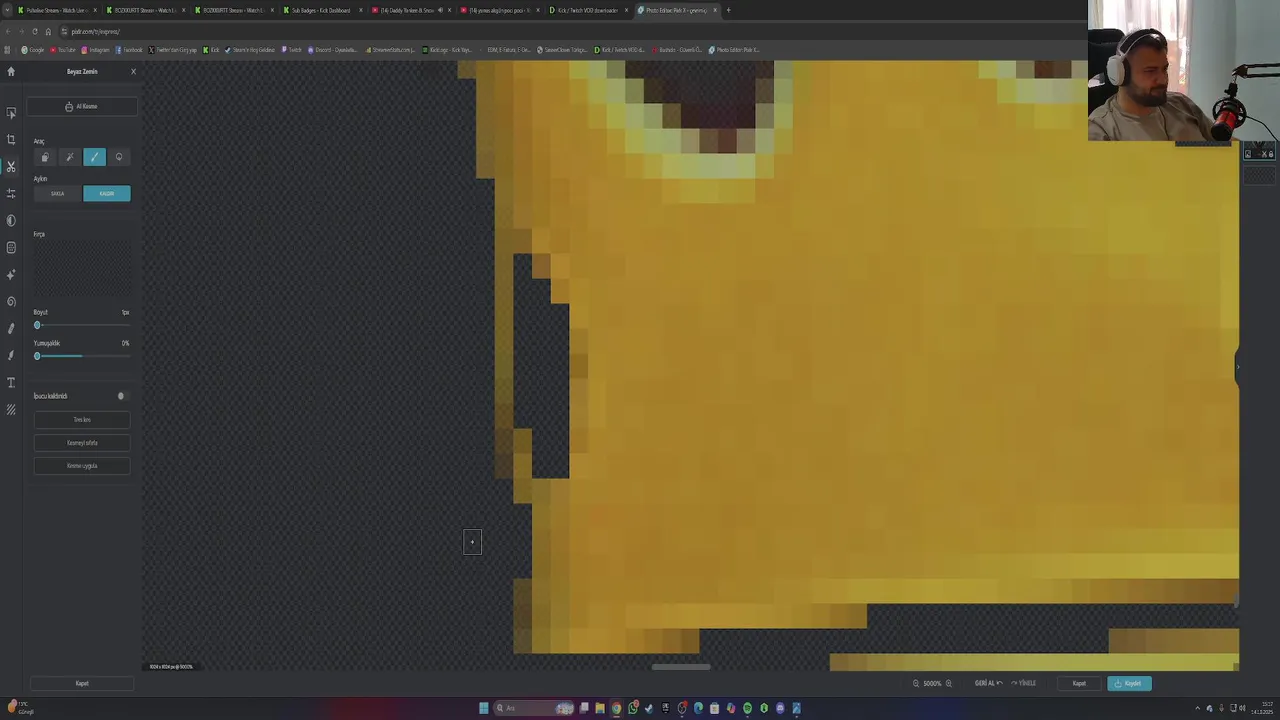This screenshot has height=720, width=1280.
Task: Toggle the İpucu kaldırıldı switch
Action: coord(122,396)
